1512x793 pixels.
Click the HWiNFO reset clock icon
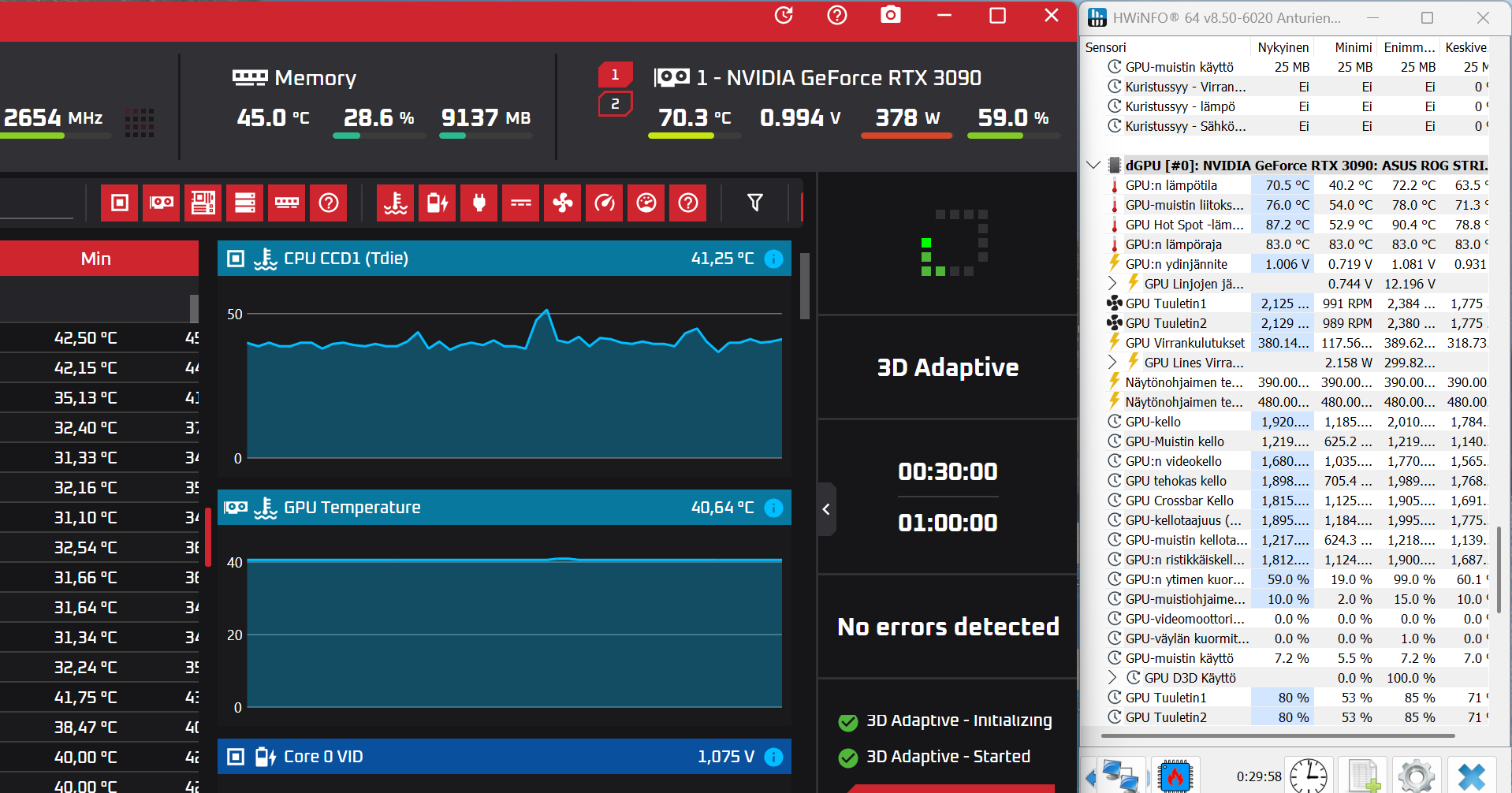(1309, 776)
